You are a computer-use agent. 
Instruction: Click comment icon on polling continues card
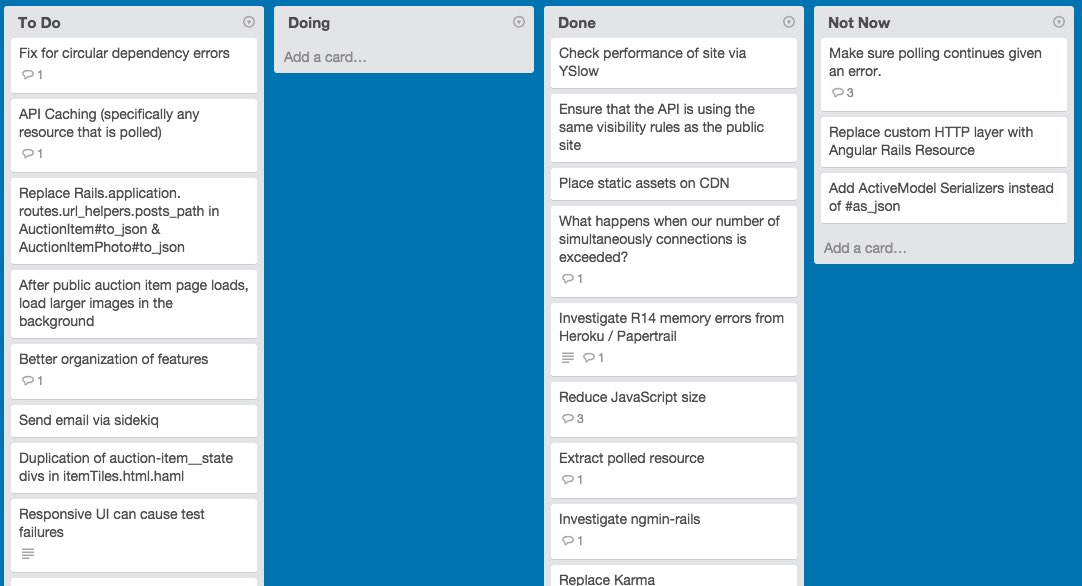[x=838, y=92]
